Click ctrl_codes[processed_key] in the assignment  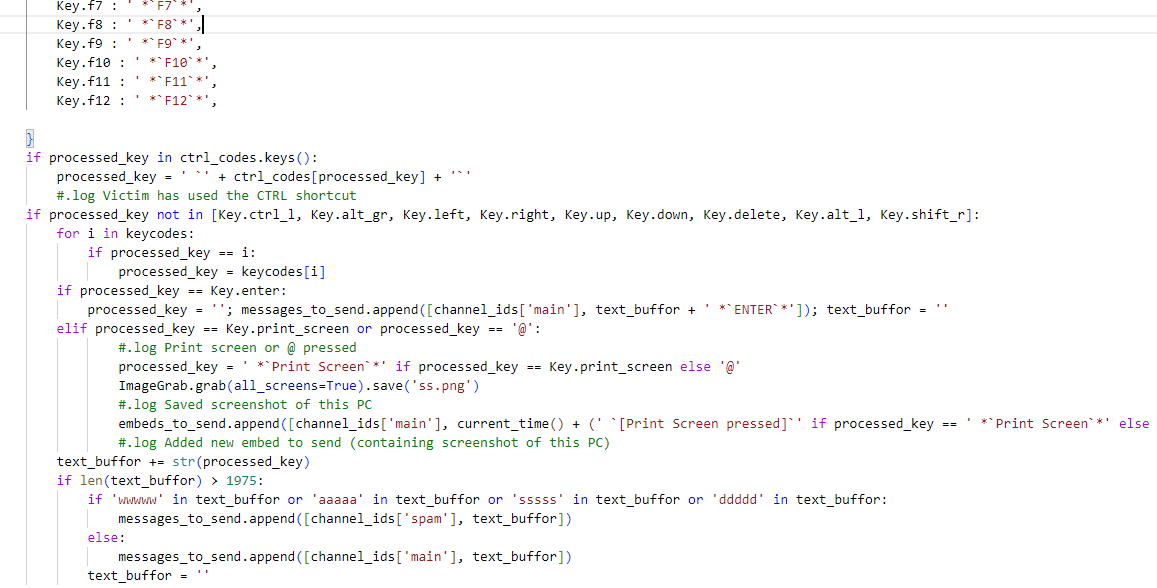pos(331,177)
